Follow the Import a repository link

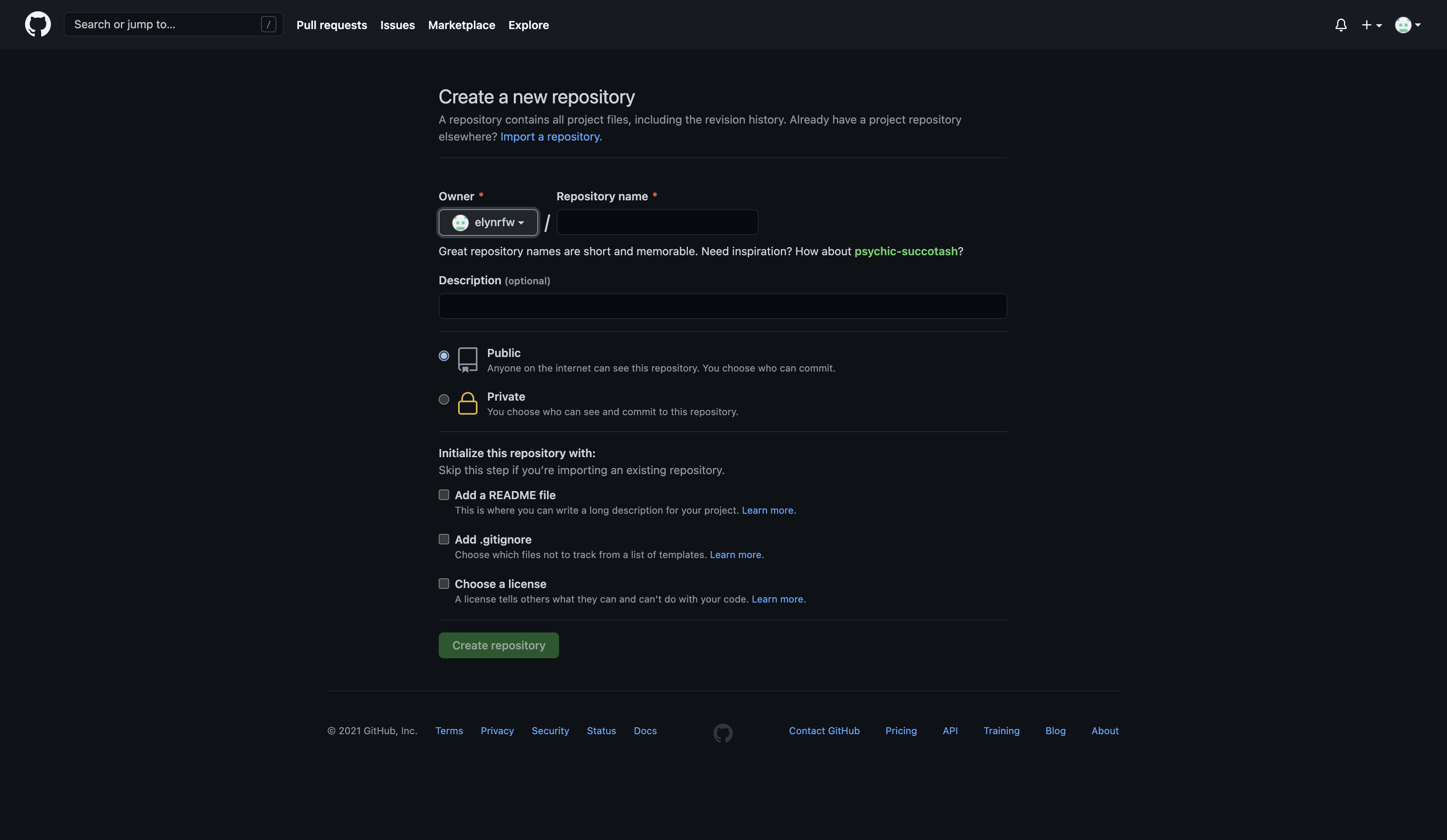551,136
